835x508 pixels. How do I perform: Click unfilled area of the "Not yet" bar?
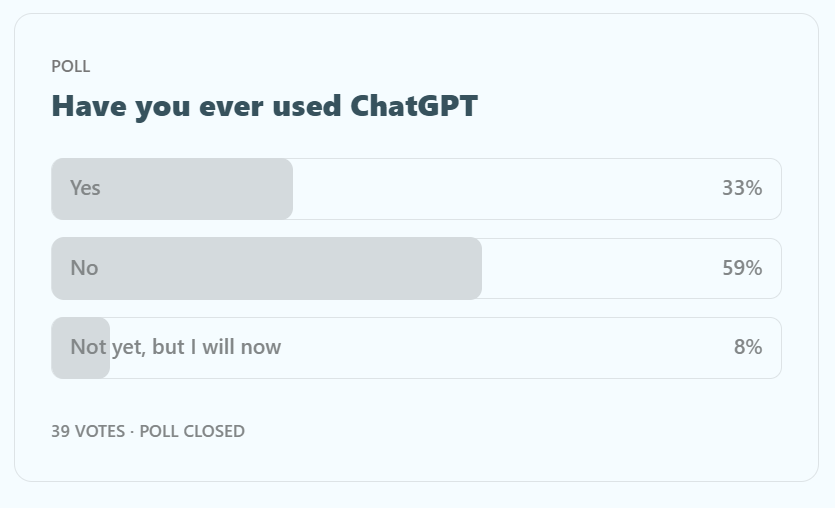click(500, 347)
